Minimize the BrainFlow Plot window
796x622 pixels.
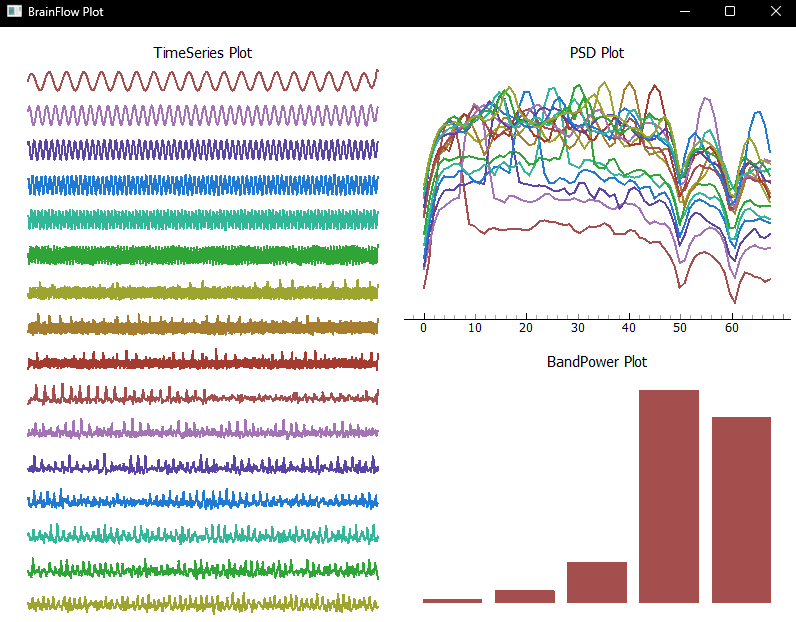tap(685, 11)
